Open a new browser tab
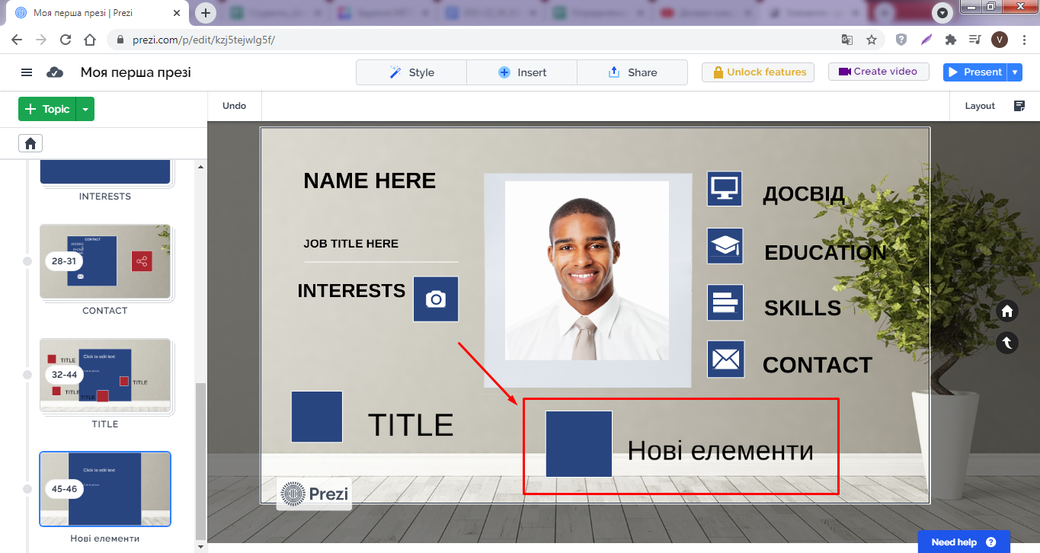 206,13
